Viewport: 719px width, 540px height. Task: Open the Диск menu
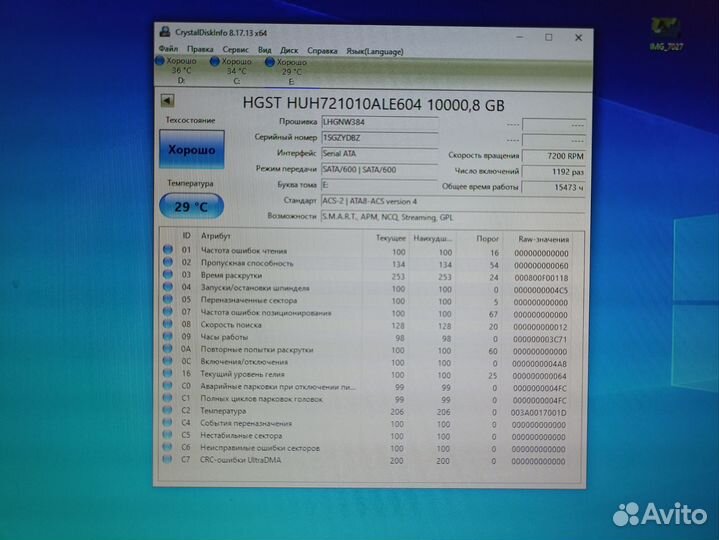coord(289,50)
